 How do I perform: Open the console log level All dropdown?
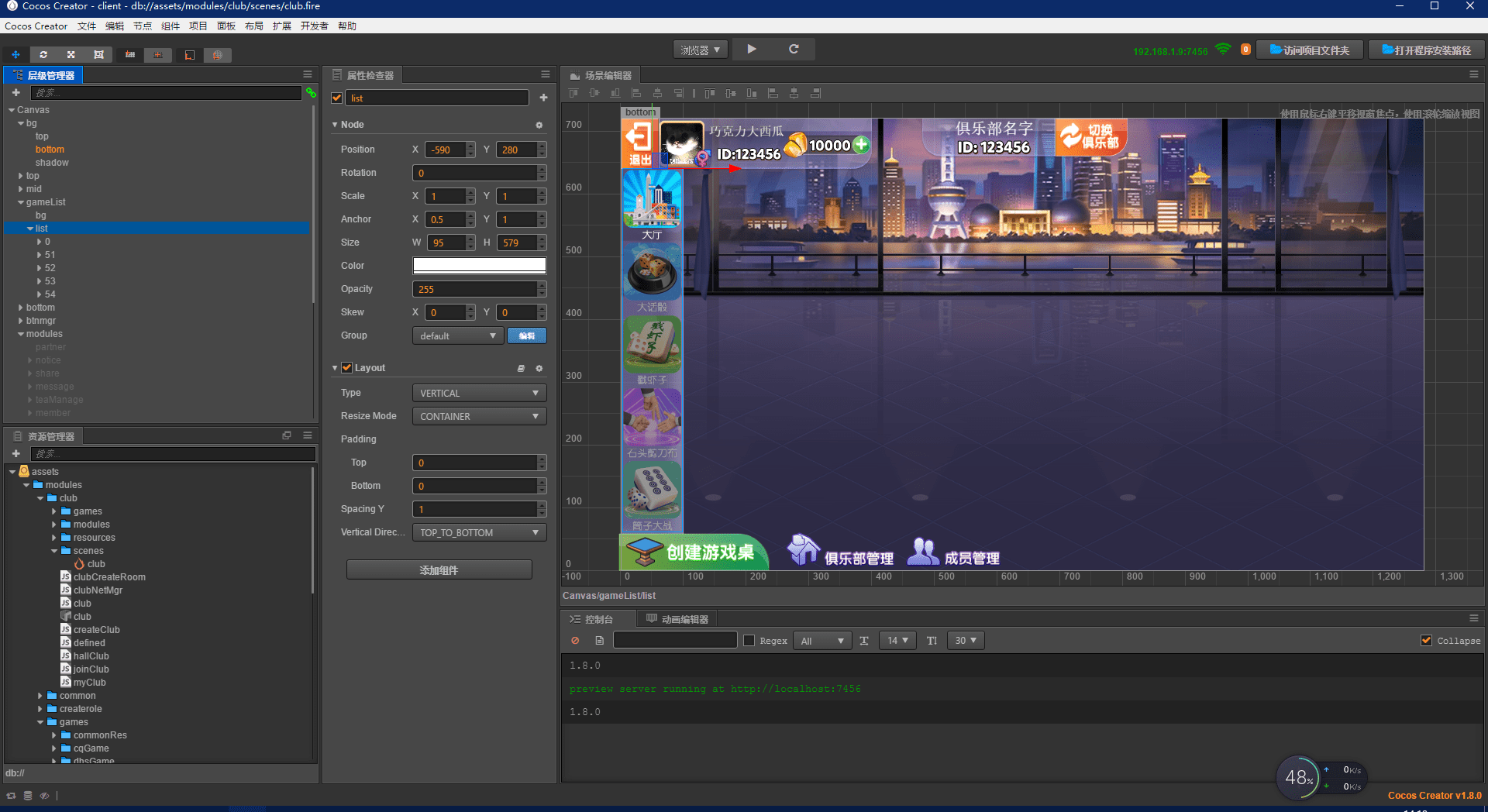click(x=822, y=641)
